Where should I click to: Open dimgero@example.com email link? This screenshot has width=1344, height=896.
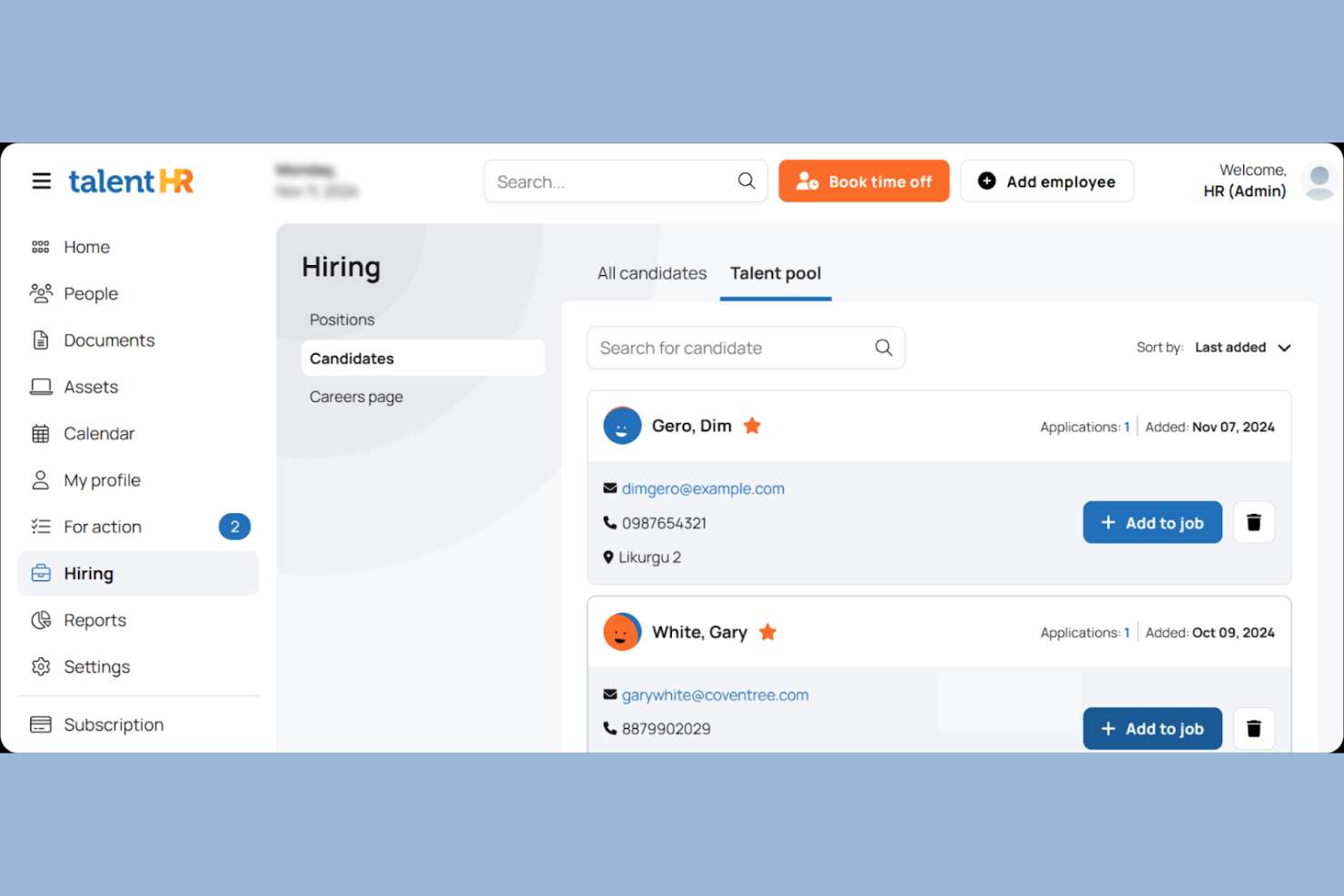[x=703, y=488]
